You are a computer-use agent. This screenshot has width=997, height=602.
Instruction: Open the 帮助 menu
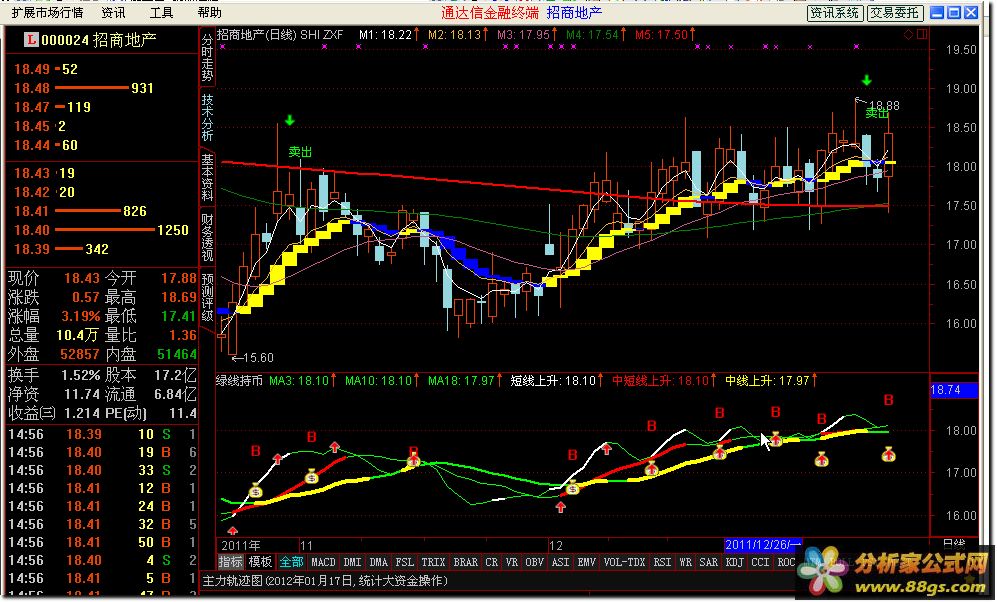coord(209,12)
